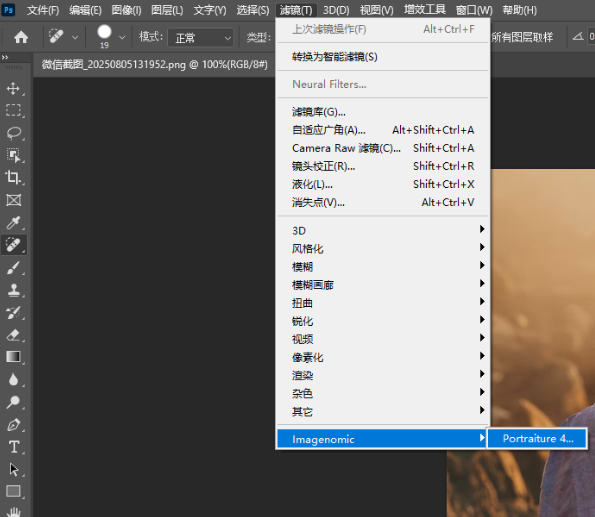
Task: Click the angle icon in options bar
Action: click(x=578, y=36)
